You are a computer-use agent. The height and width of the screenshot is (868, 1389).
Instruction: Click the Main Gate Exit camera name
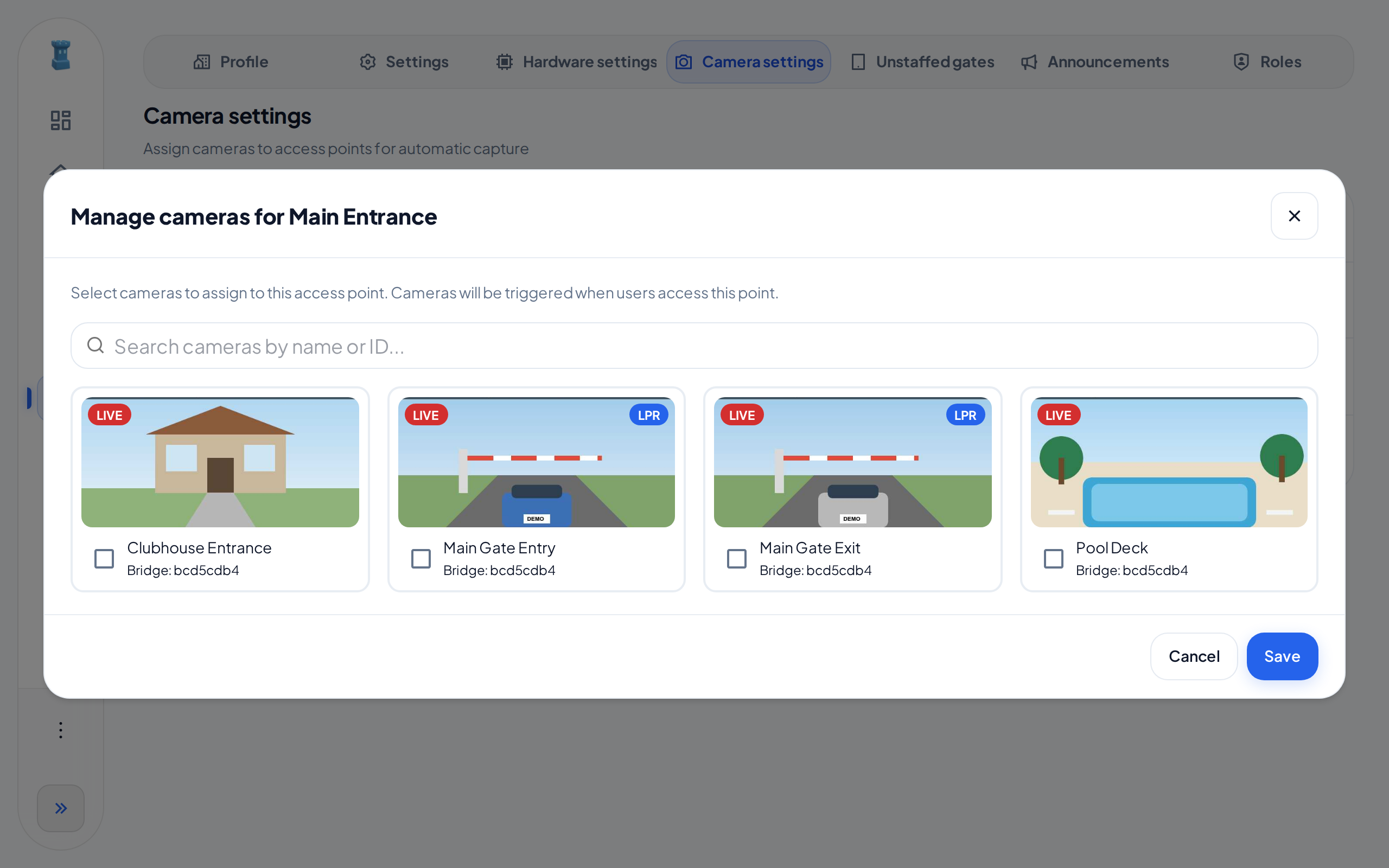[x=810, y=548]
